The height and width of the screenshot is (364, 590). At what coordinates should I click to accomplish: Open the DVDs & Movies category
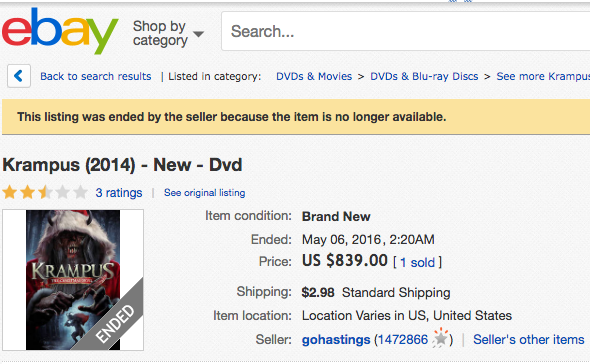click(x=314, y=76)
